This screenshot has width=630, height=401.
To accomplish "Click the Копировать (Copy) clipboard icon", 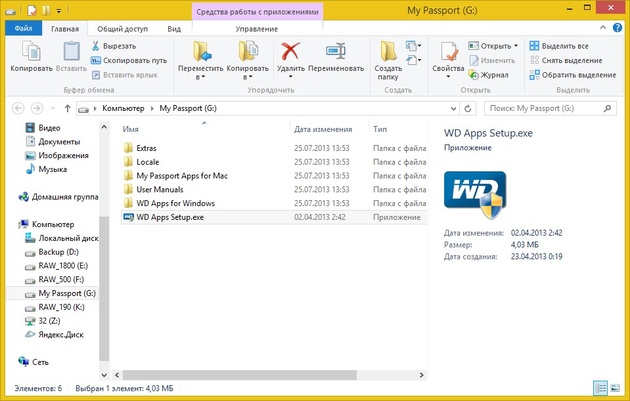I will [31, 51].
